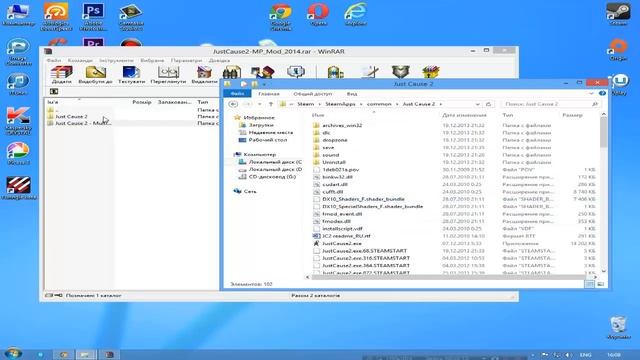This screenshot has width=640, height=360.
Task: Select the Just Cause 2 - Mult... folder in WinRAR
Action: [x=79, y=123]
